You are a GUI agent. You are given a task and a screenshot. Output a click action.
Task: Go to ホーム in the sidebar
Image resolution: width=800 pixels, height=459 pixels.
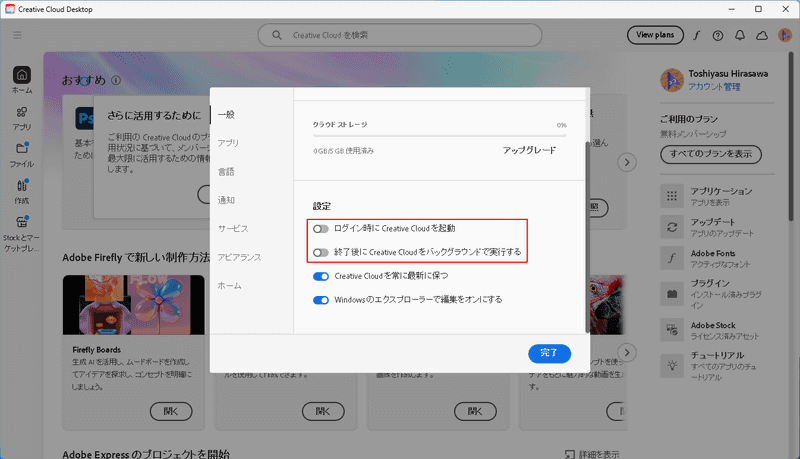(x=22, y=80)
